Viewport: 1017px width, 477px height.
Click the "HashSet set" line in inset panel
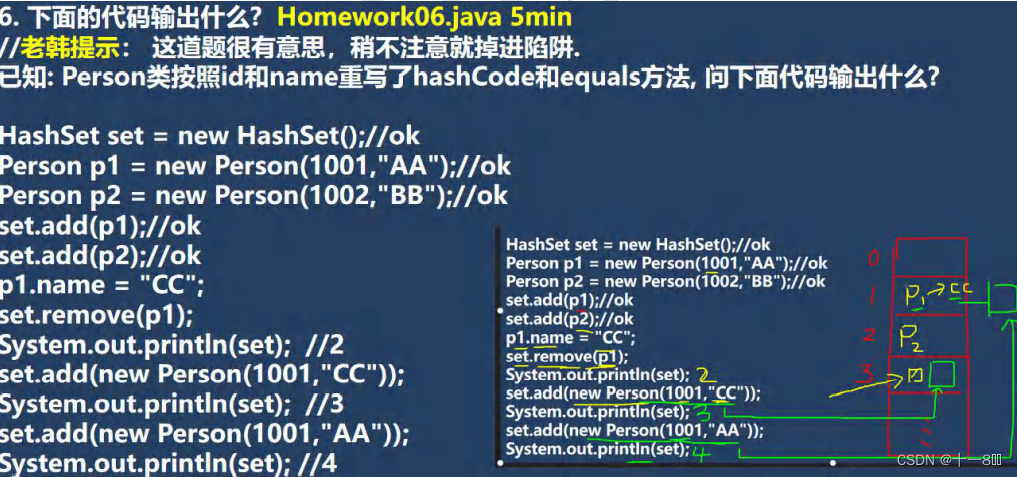638,245
